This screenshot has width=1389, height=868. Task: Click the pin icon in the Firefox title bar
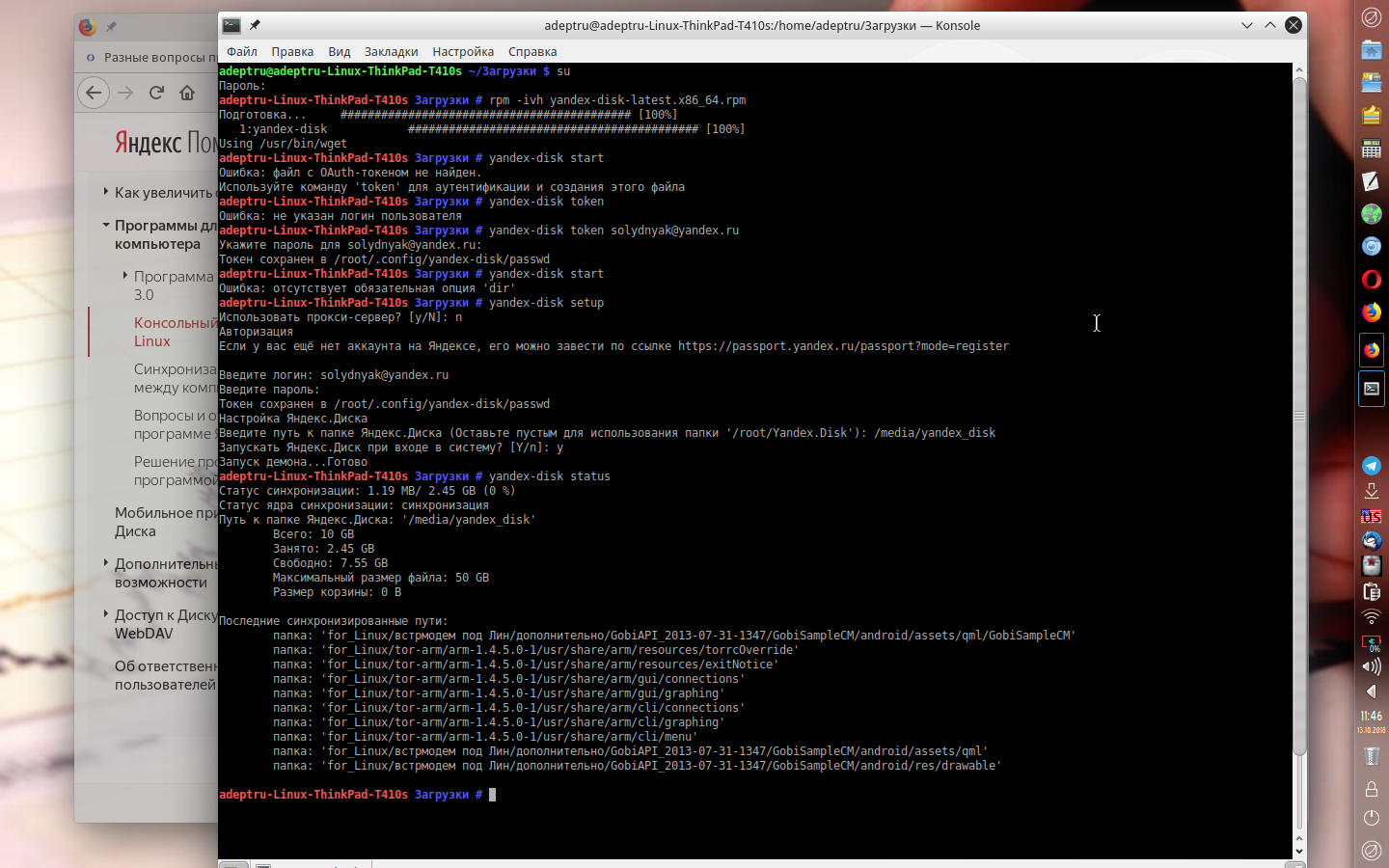[x=111, y=26]
